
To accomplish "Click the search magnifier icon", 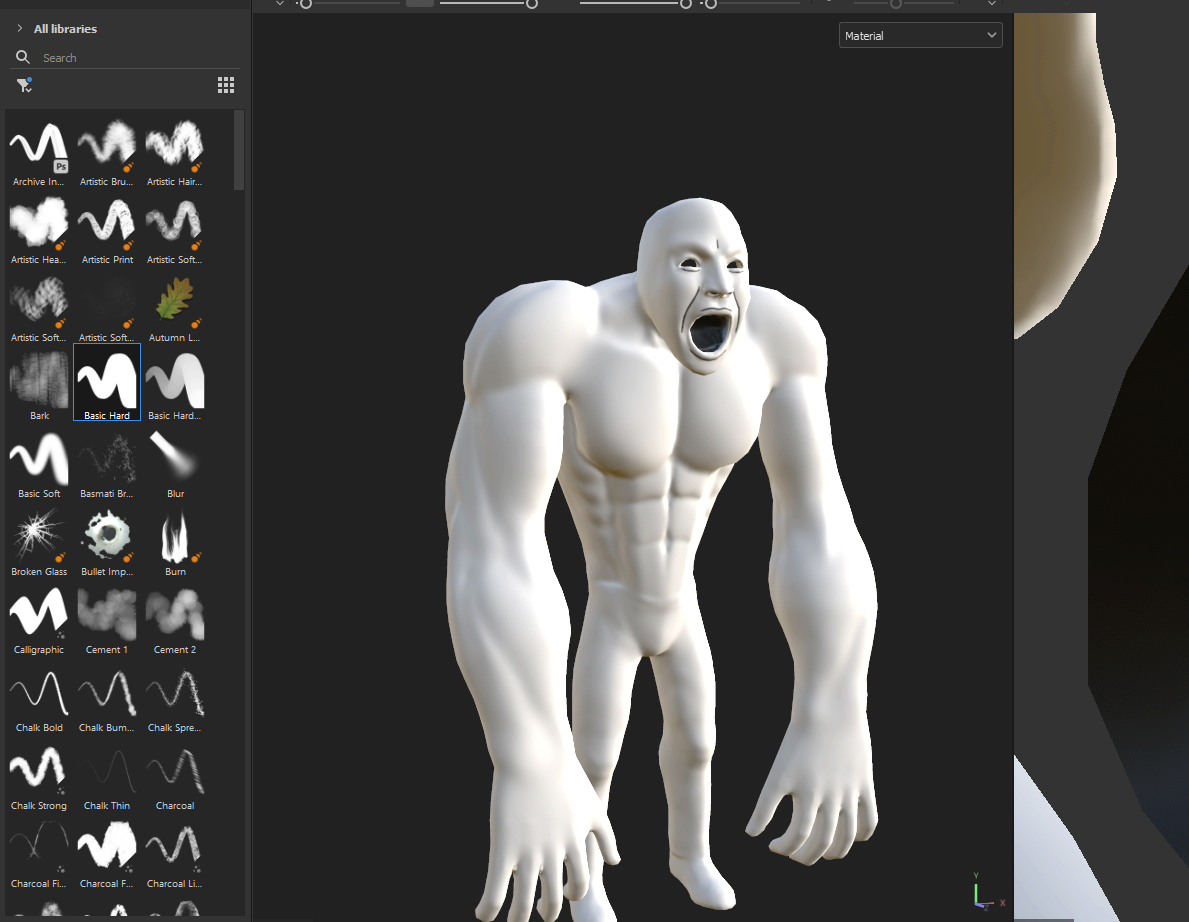I will coord(23,57).
